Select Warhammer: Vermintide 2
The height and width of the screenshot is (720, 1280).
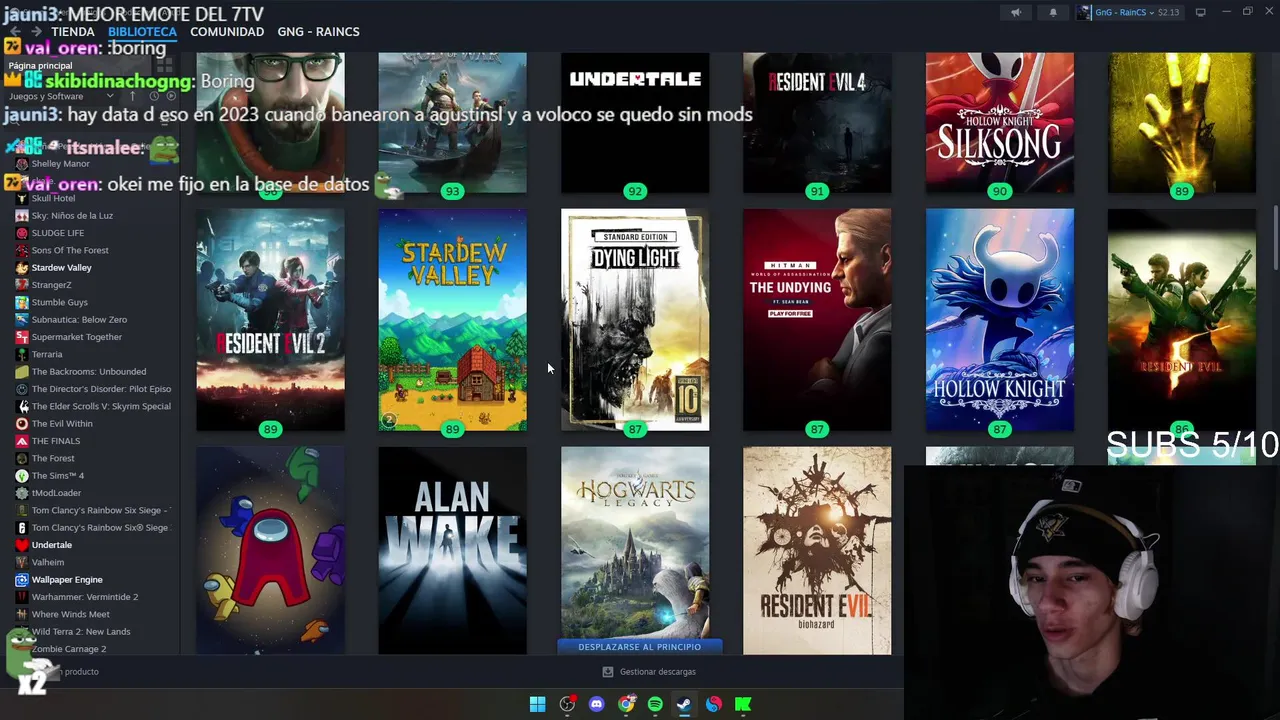84,597
